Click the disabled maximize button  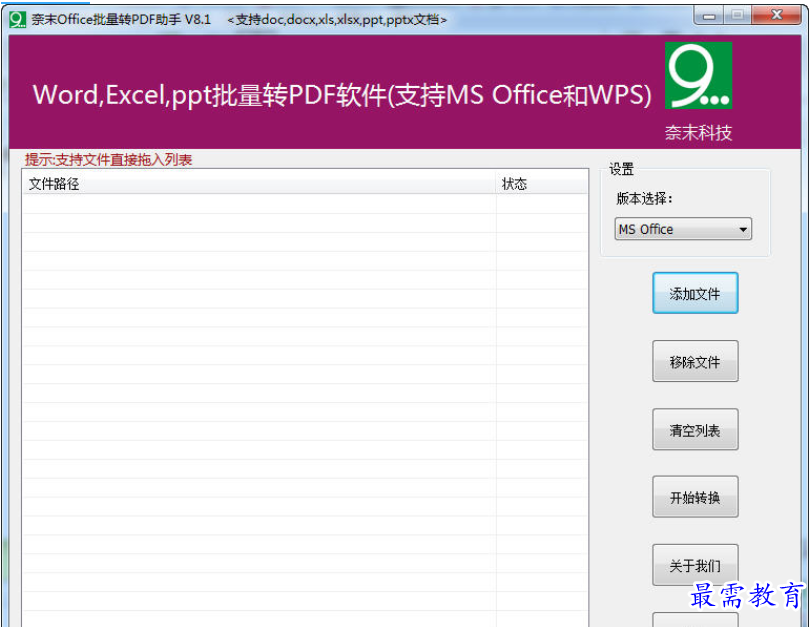click(x=737, y=16)
